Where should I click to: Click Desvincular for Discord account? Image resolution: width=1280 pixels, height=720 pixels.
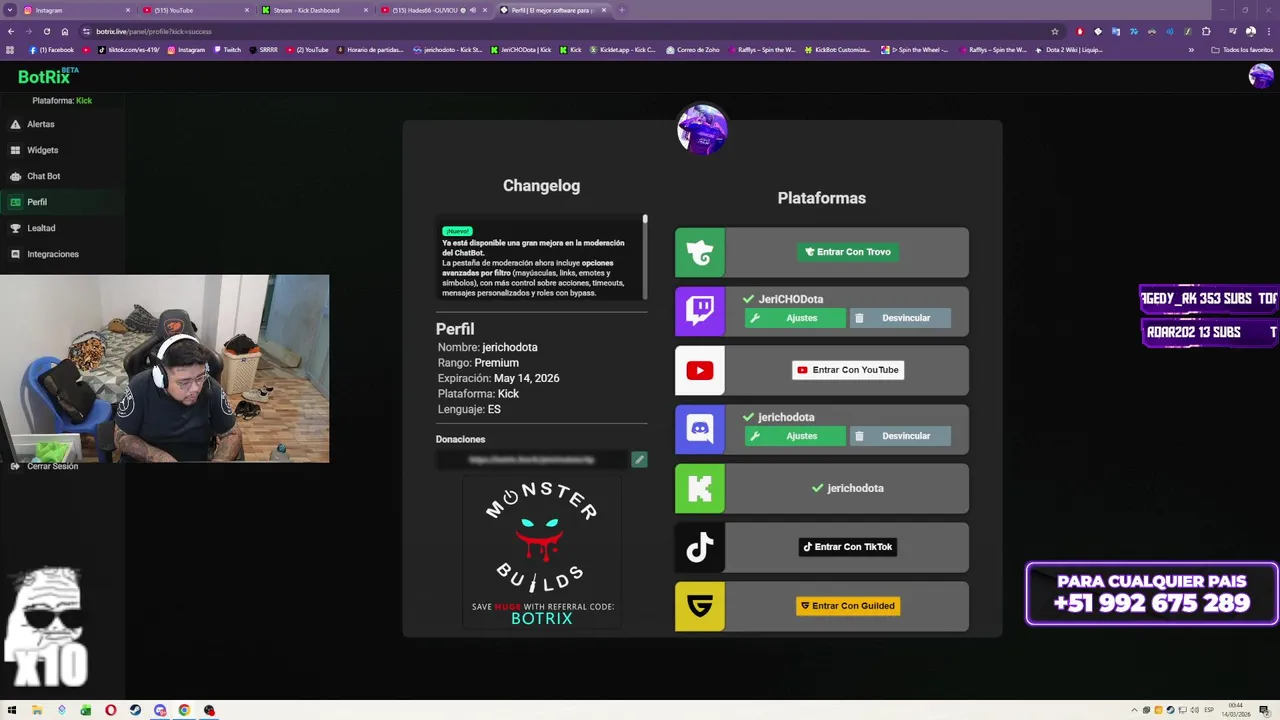[900, 436]
